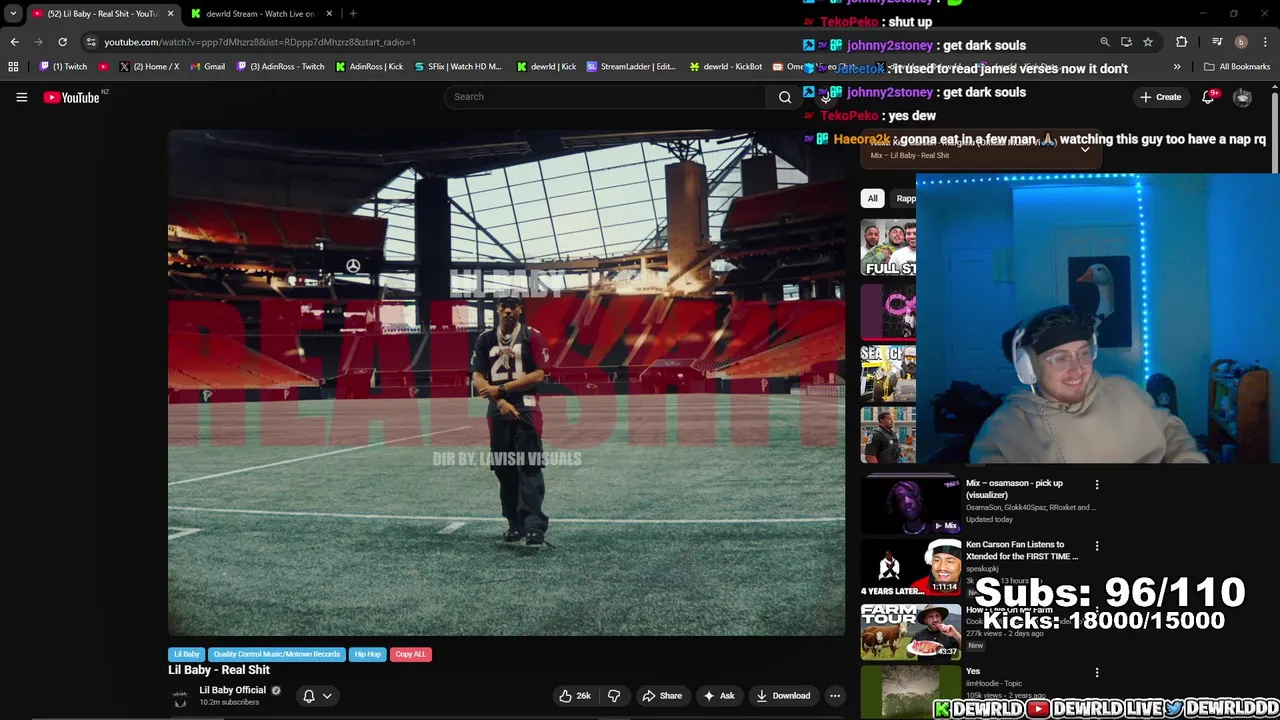Viewport: 1280px width, 720px height.
Task: Go to the YouTube home logo
Action: point(72,97)
